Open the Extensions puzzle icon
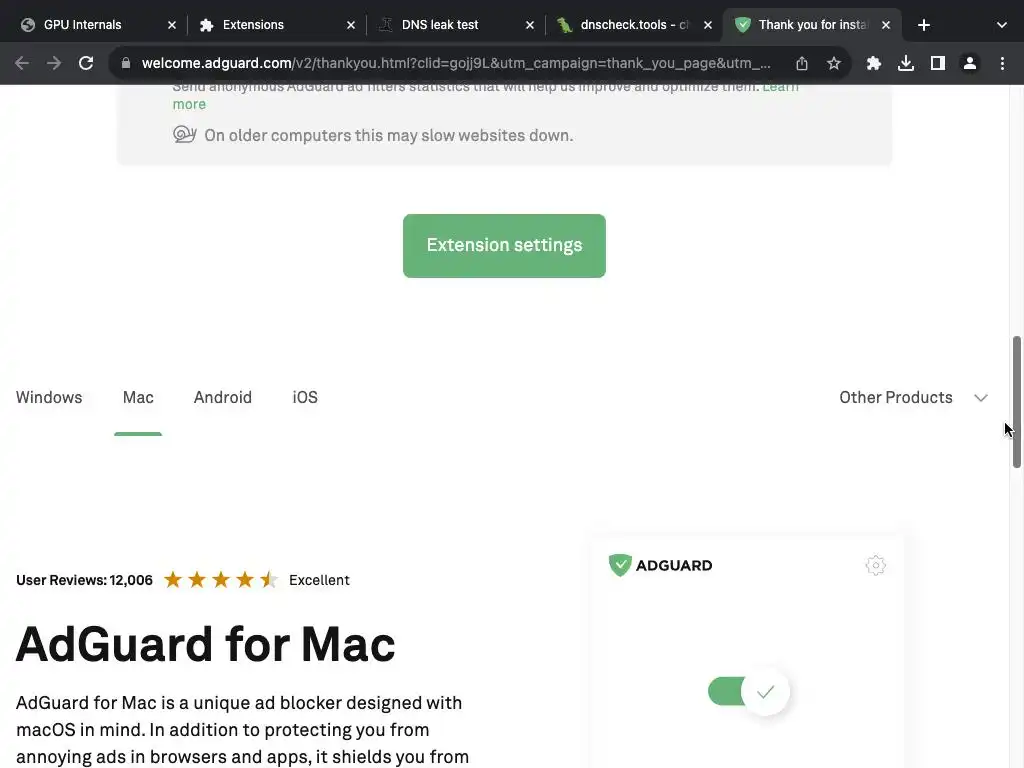 pos(874,63)
